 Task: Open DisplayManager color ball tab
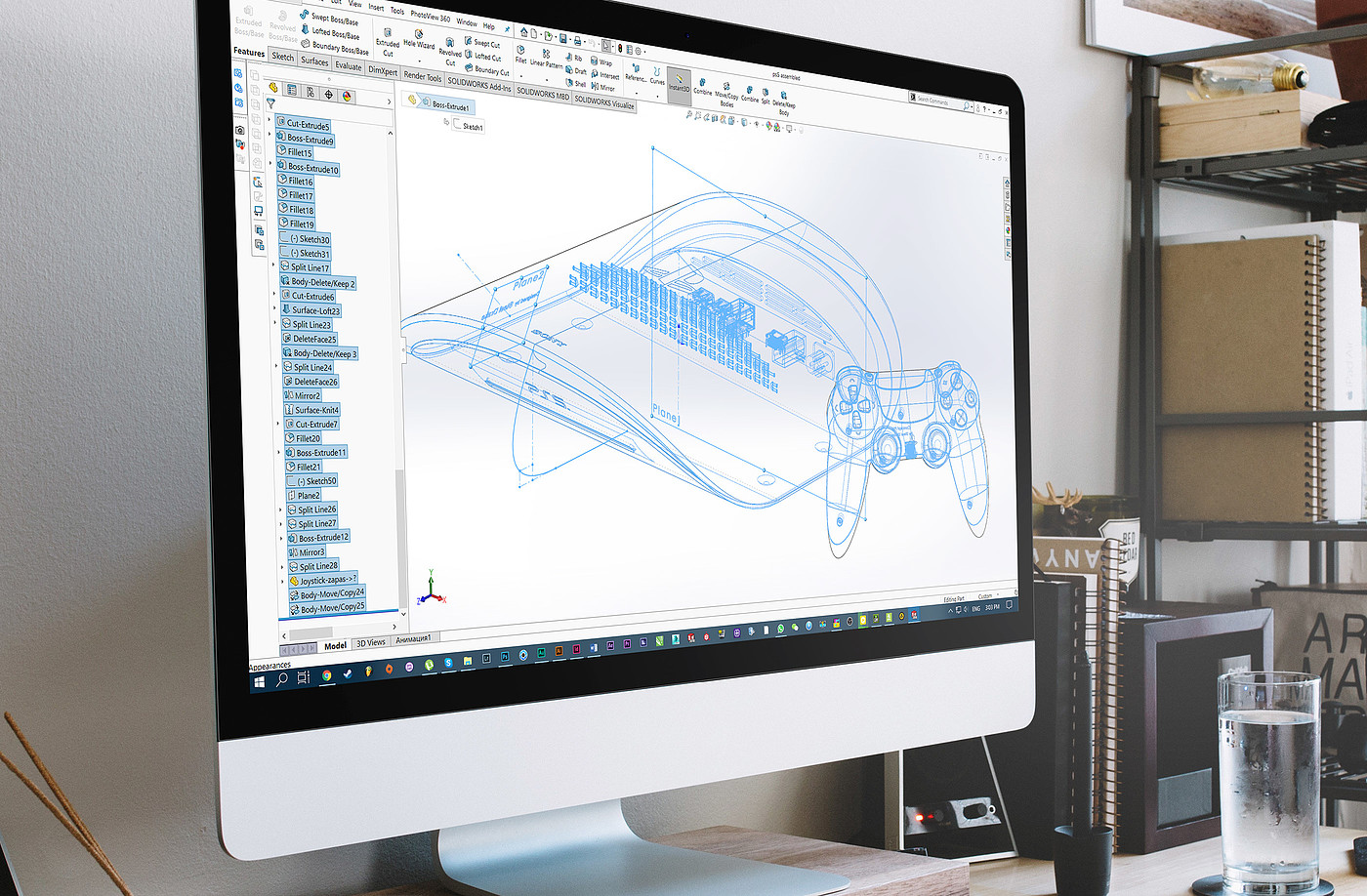point(348,97)
